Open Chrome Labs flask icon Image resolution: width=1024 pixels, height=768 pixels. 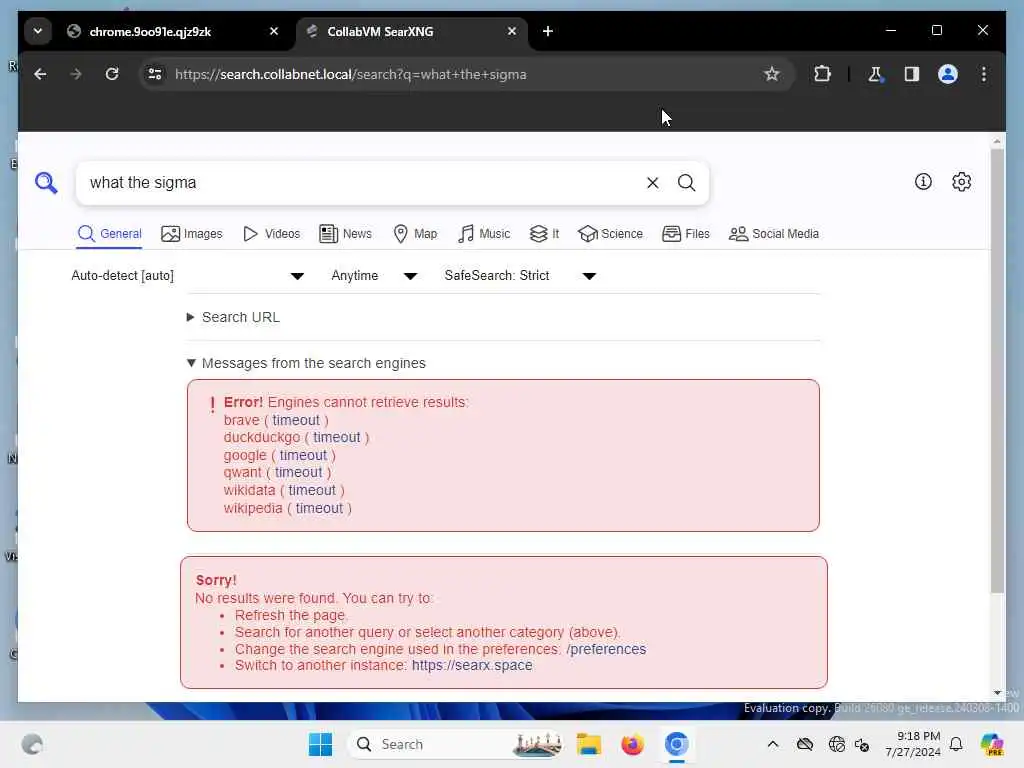click(875, 74)
